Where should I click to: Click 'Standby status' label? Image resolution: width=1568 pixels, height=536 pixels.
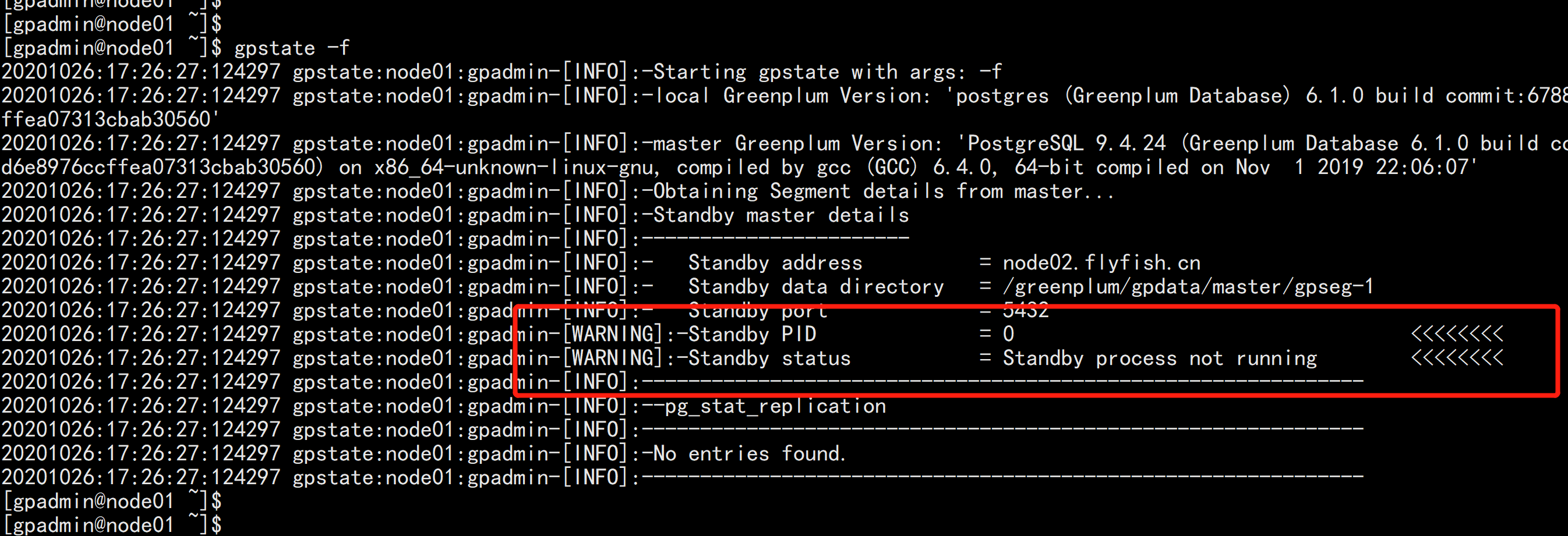(x=769, y=358)
